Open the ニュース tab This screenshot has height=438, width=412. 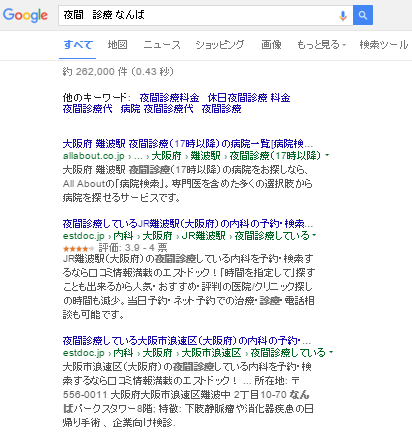162,45
